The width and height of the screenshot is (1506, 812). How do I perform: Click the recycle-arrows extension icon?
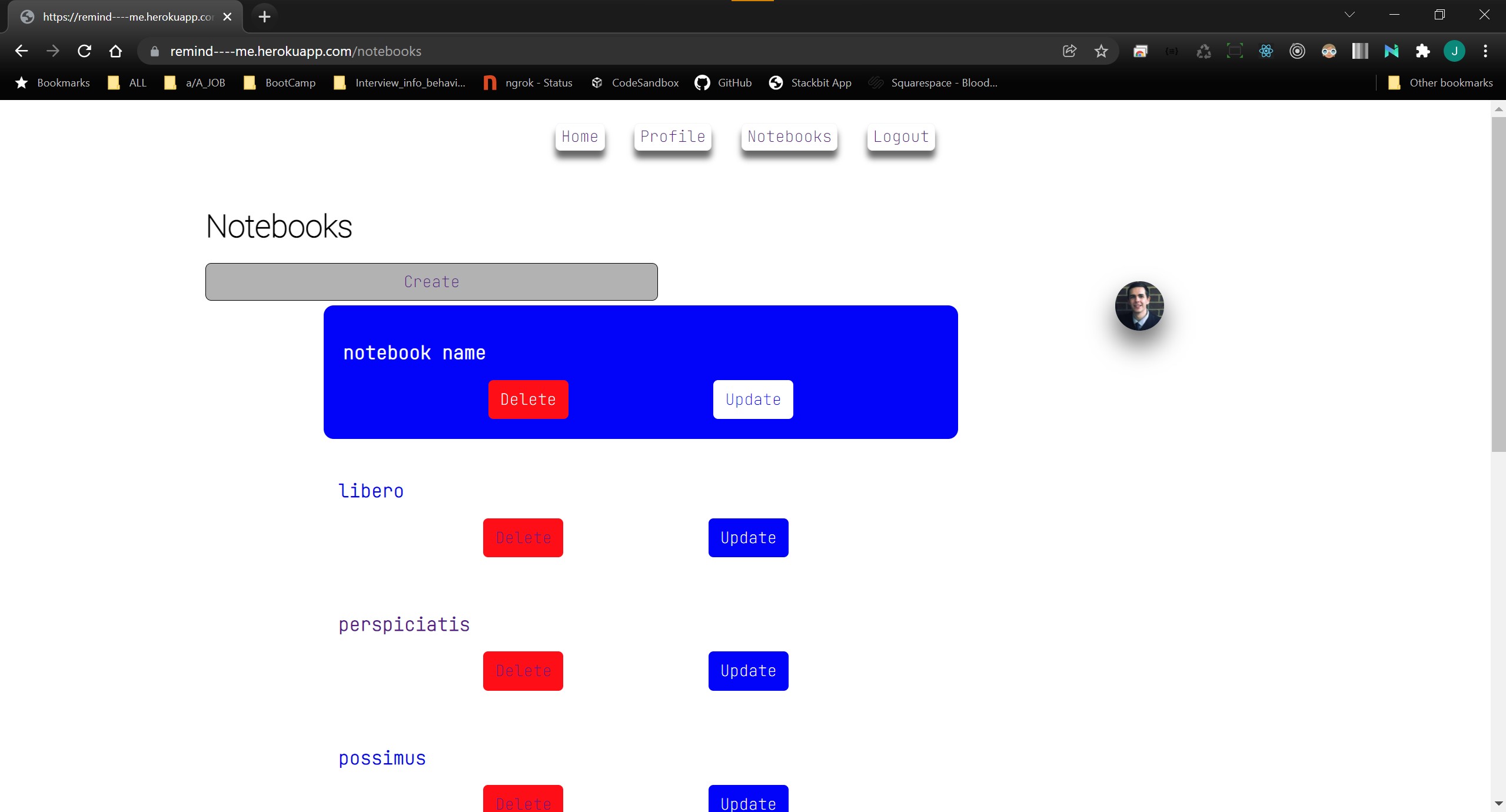tap(1204, 51)
